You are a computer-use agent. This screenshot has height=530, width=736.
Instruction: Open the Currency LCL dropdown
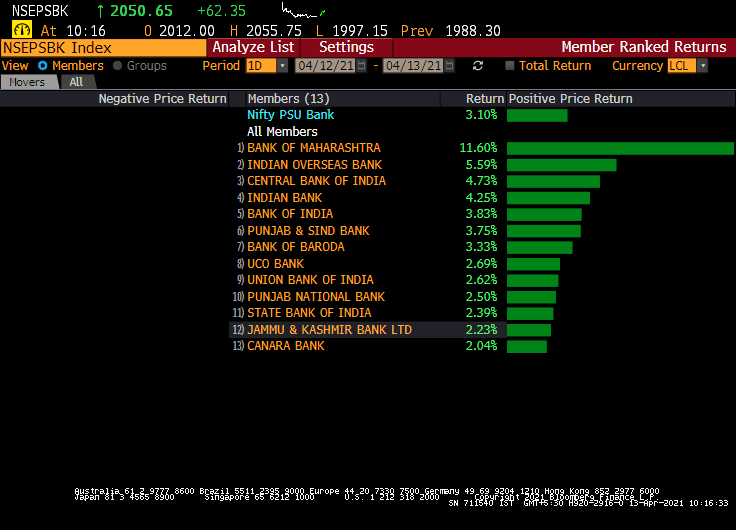(x=702, y=66)
